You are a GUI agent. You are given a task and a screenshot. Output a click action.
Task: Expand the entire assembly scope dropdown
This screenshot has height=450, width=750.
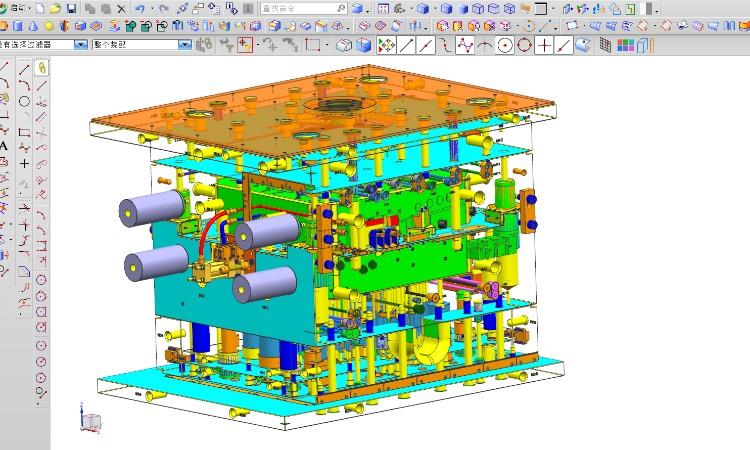click(x=184, y=45)
